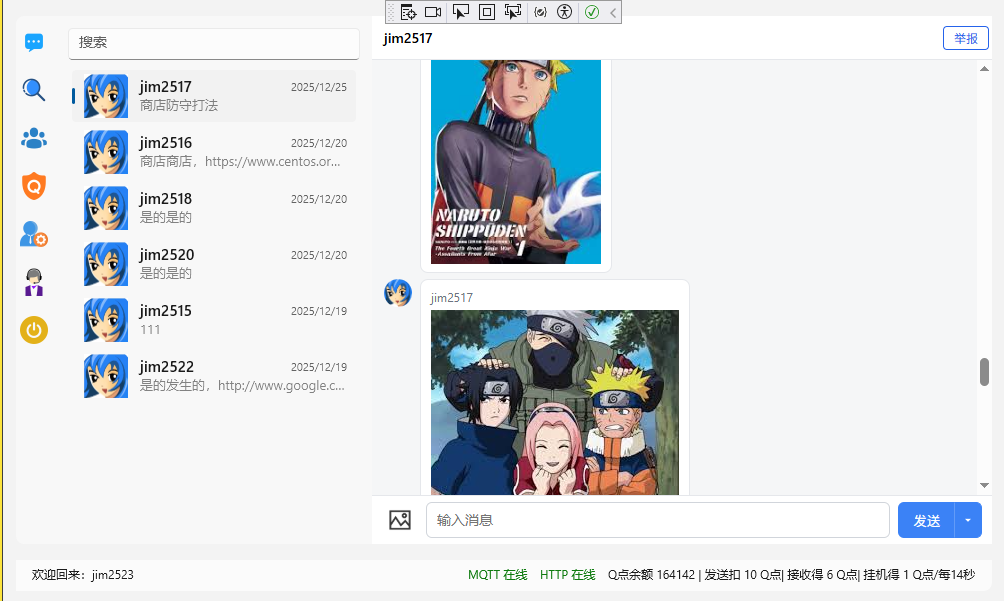Expand the send button dropdown arrow

[969, 520]
